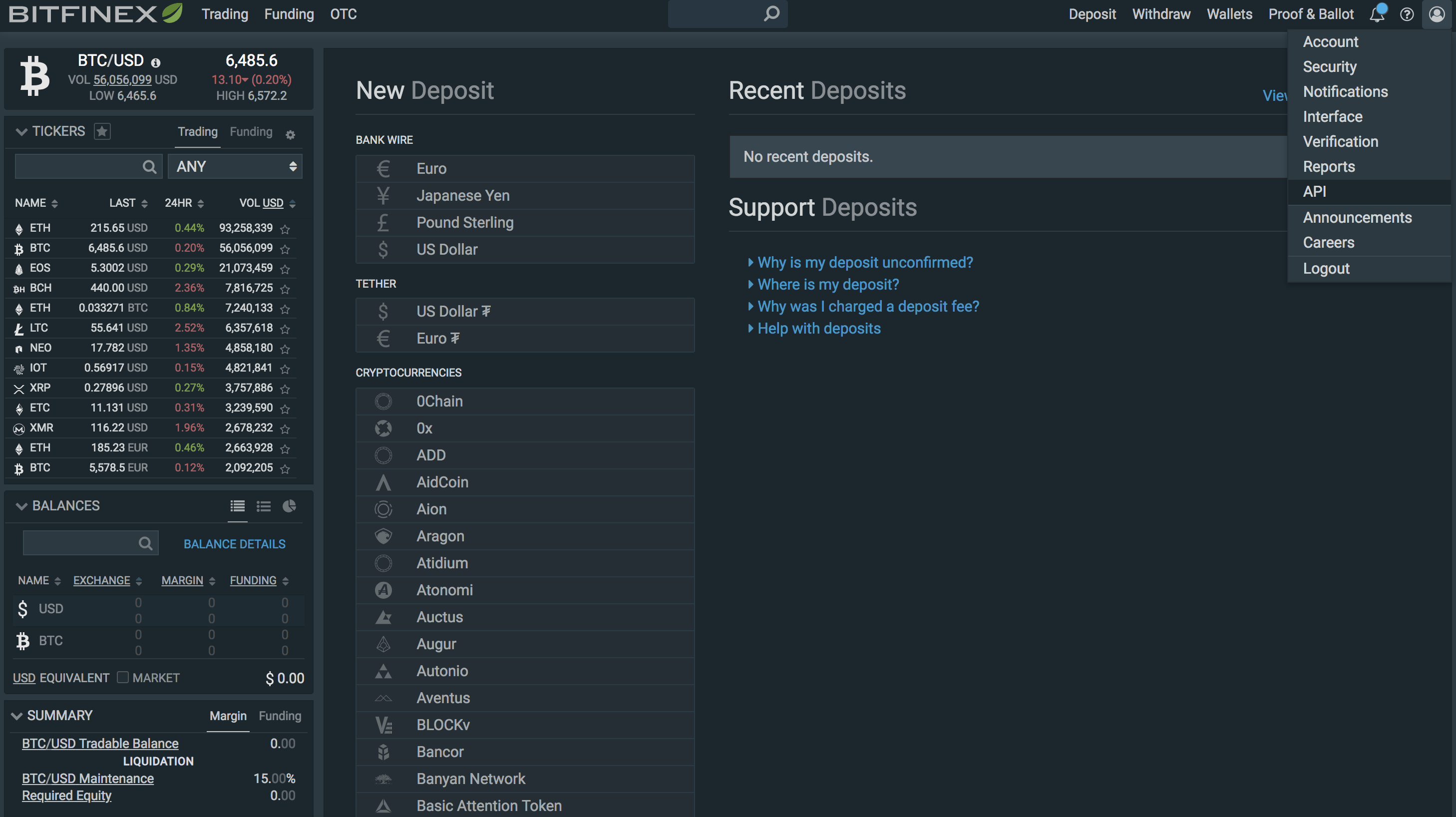The height and width of the screenshot is (817, 1456).
Task: Favorite the LTC ticker star
Action: [285, 329]
